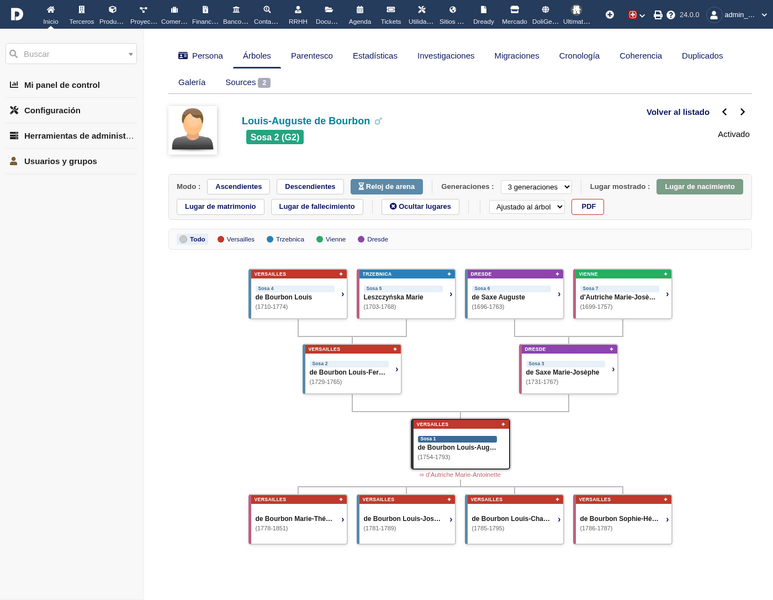Click plus icon on Leszczyńska Marie card
The height and width of the screenshot is (600, 773).
pos(449,274)
